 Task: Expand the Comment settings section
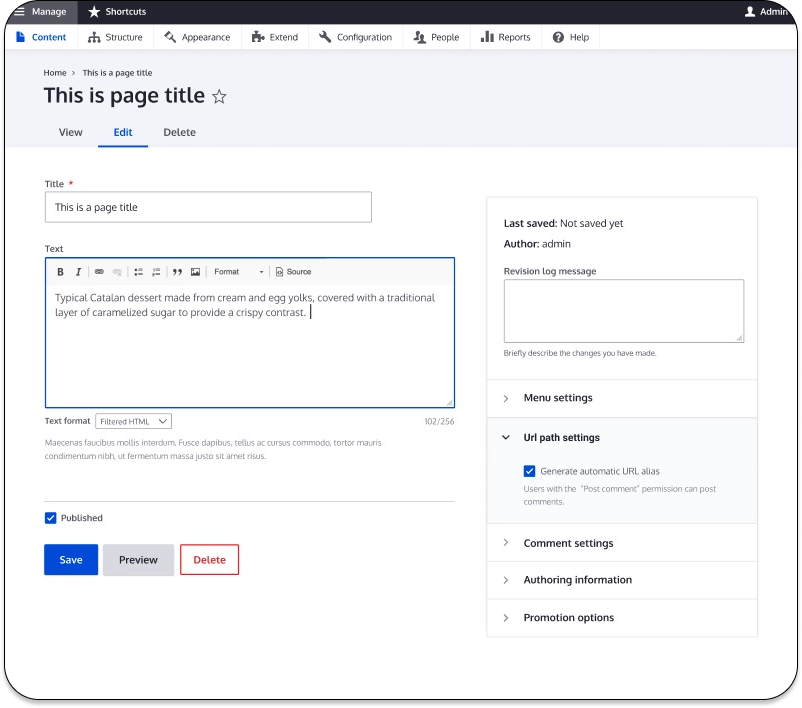tap(568, 543)
